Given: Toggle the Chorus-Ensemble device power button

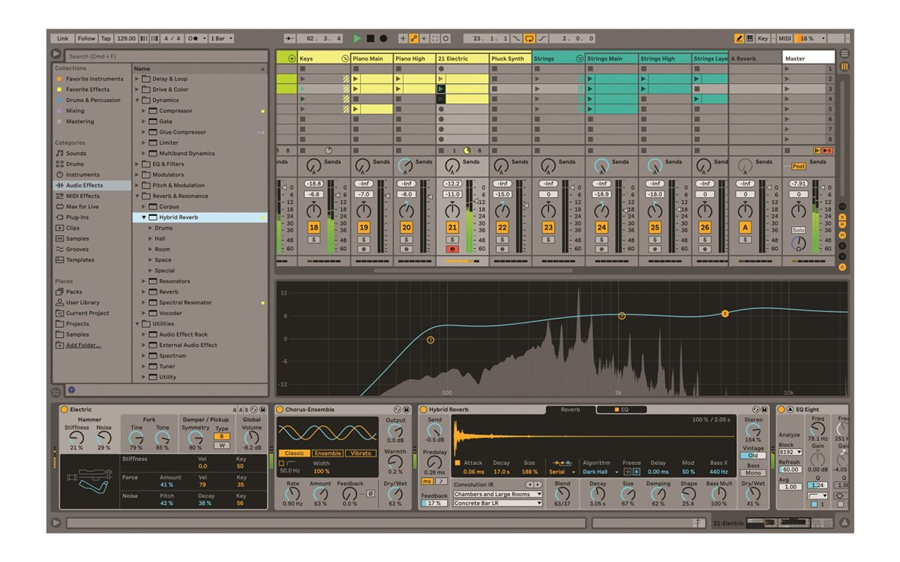Looking at the screenshot, I should coord(280,410).
